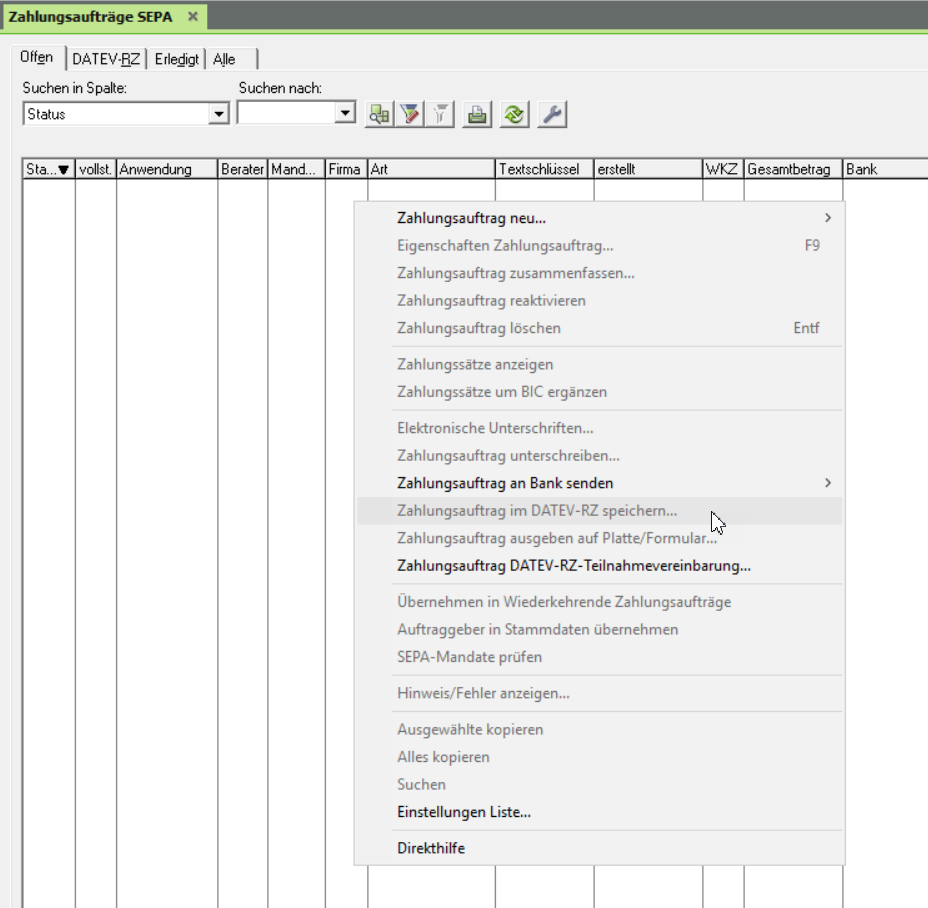Sort by the Berater column header
The height and width of the screenshot is (908, 928).
tap(243, 169)
